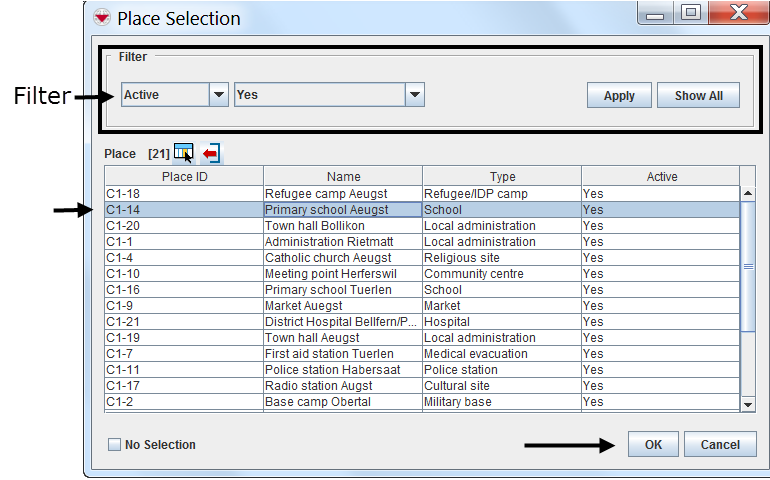This screenshot has width=770, height=480.
Task: Click the Name column header
Action: [x=343, y=177]
